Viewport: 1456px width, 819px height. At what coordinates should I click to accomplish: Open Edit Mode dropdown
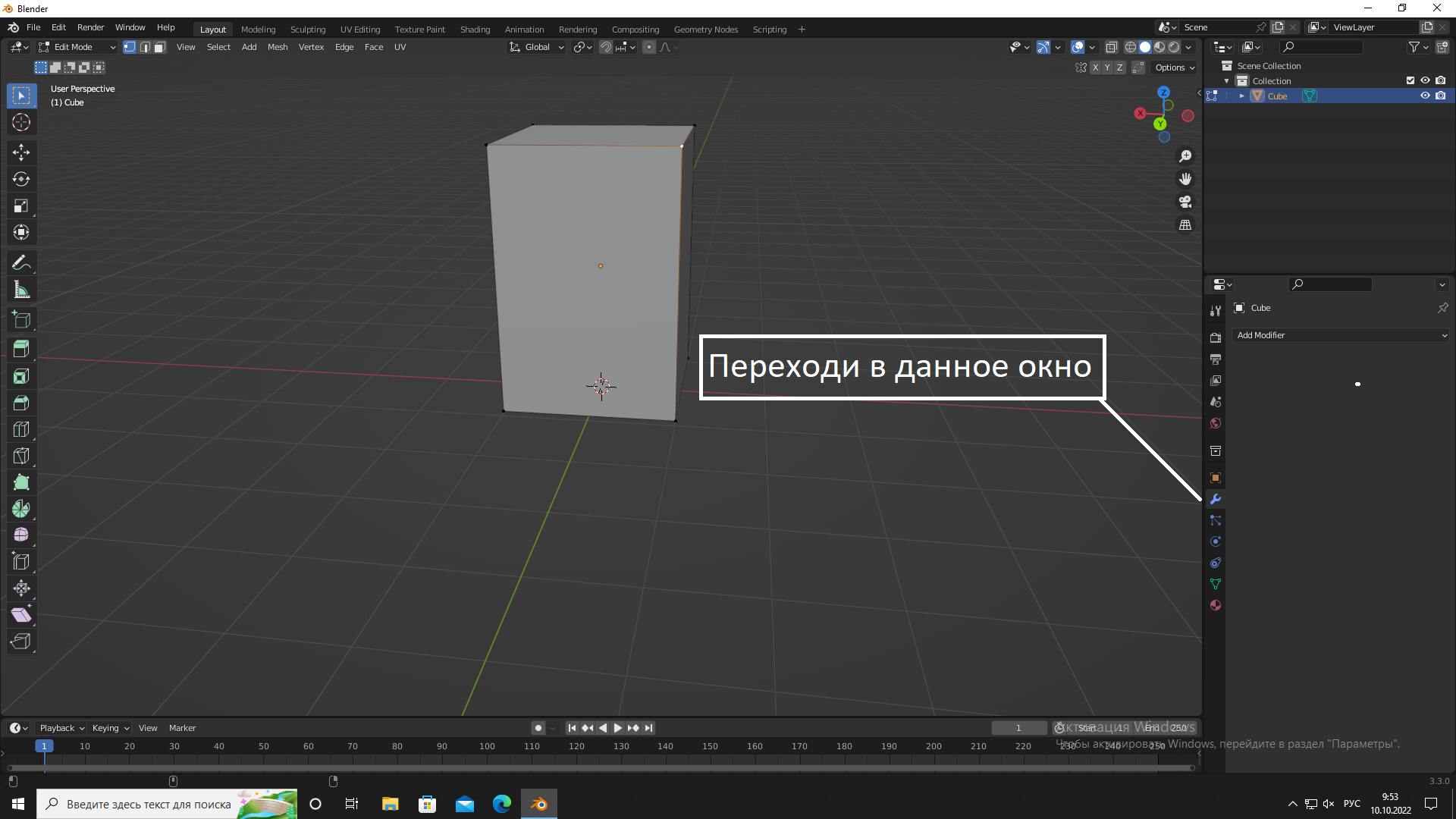coord(77,47)
